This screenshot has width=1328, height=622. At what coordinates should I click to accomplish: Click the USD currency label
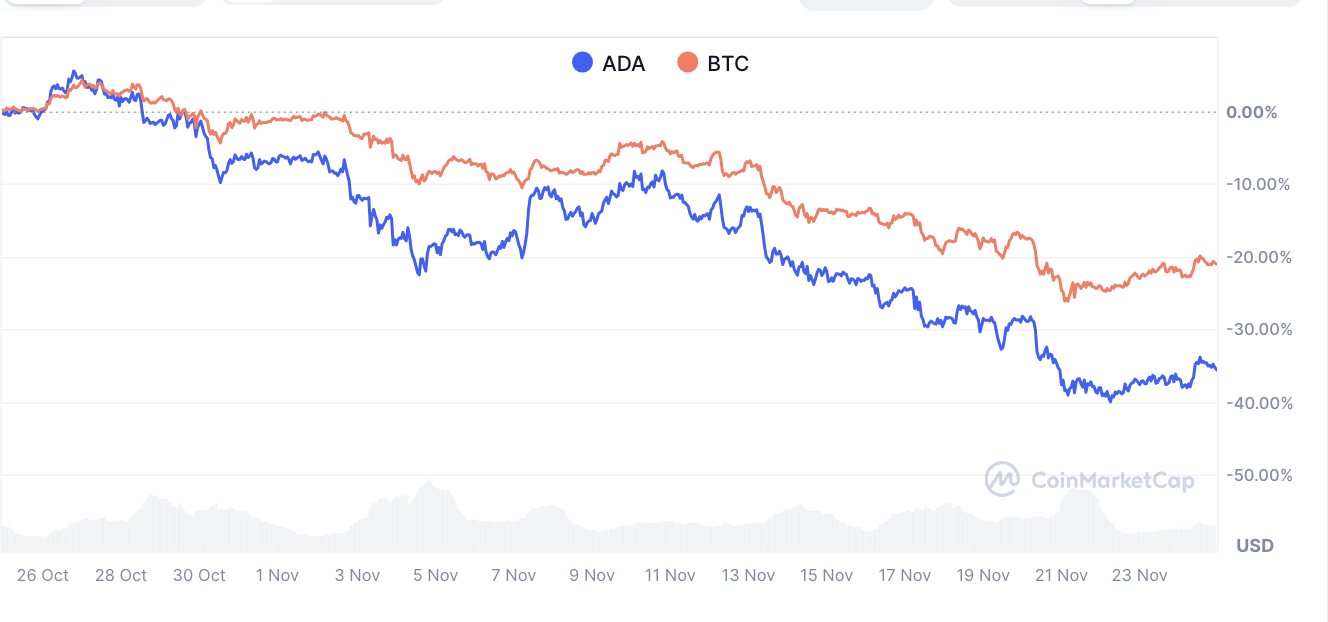(1255, 546)
